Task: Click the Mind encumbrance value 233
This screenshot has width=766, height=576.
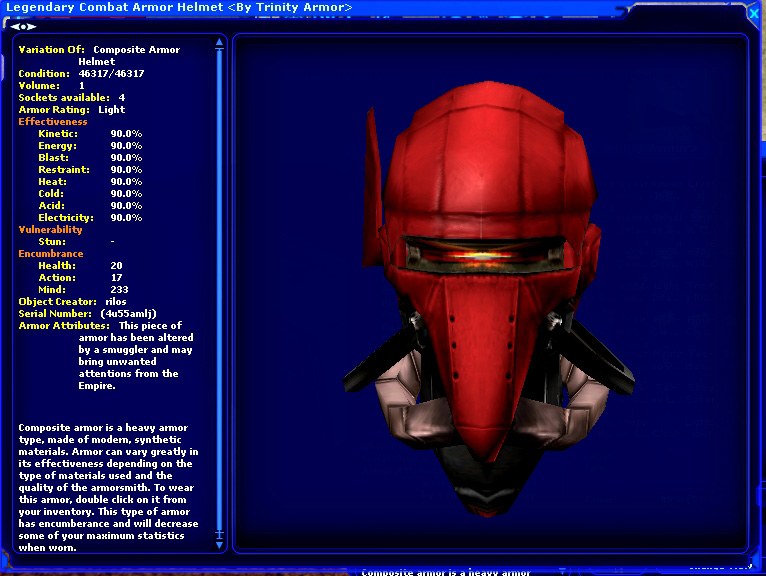Action: click(x=119, y=290)
